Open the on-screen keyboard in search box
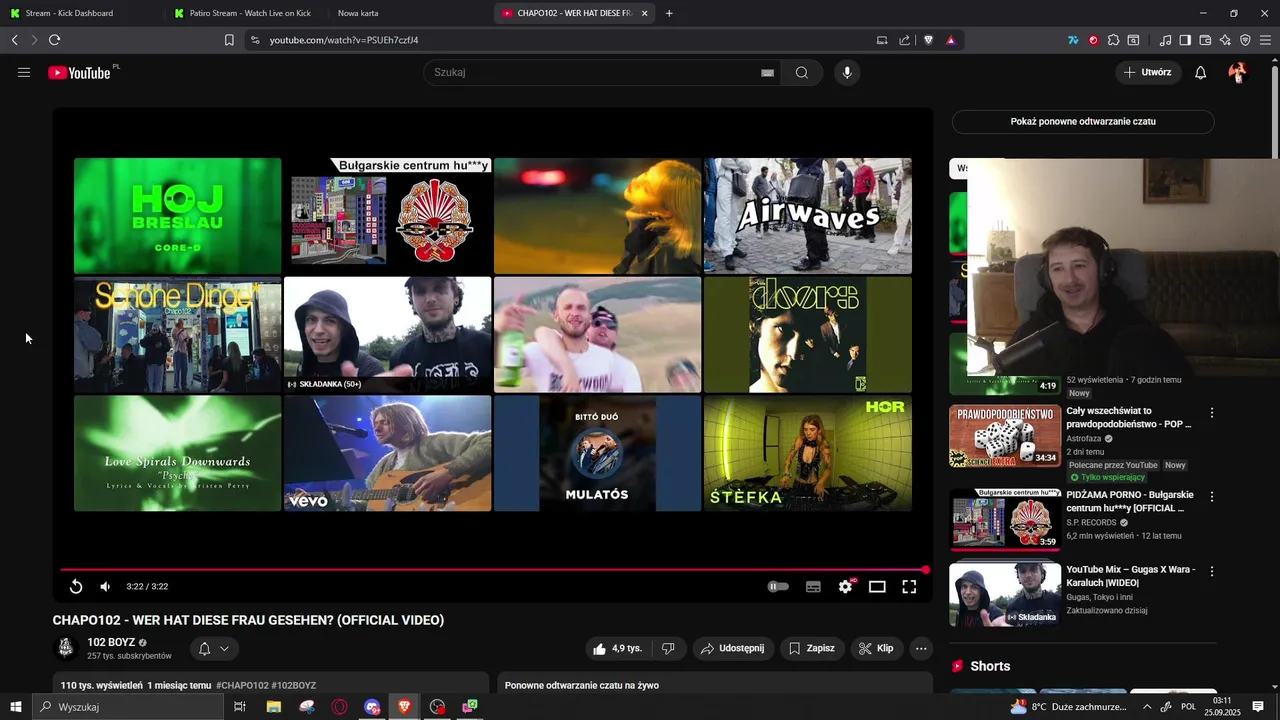1280x720 pixels. (767, 72)
